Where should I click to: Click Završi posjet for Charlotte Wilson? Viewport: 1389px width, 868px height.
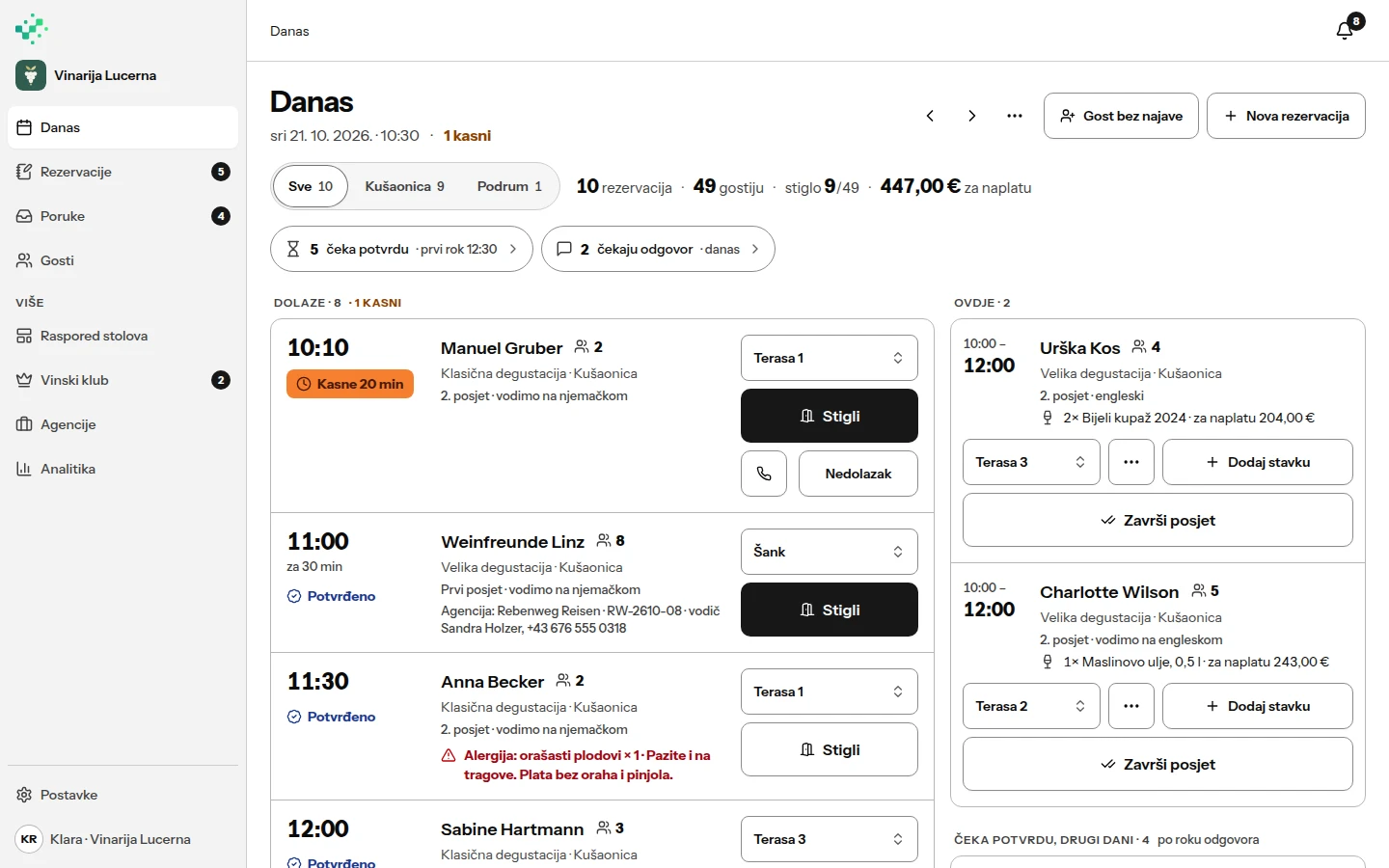click(x=1157, y=764)
